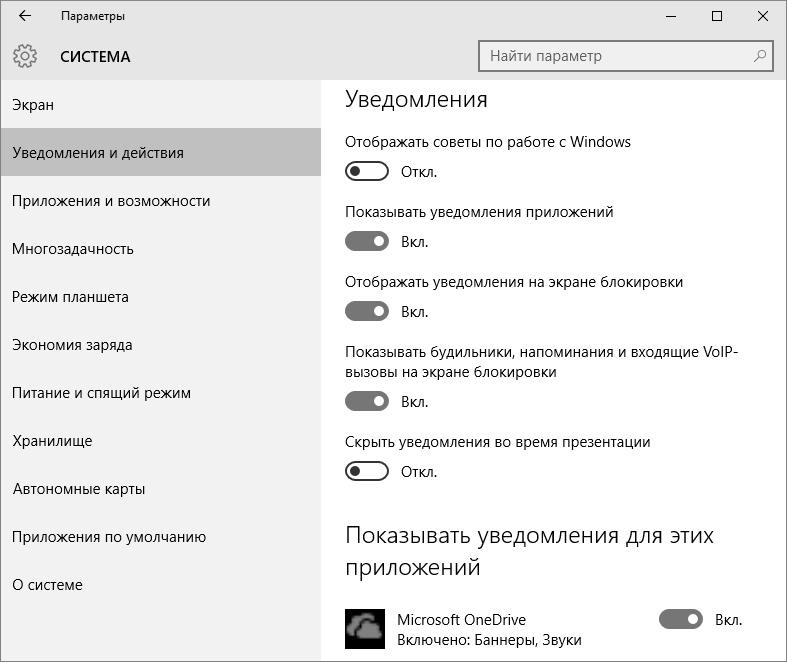Screen dimensions: 787x662
Task: Enable Windows tips toggle
Action: tap(366, 172)
